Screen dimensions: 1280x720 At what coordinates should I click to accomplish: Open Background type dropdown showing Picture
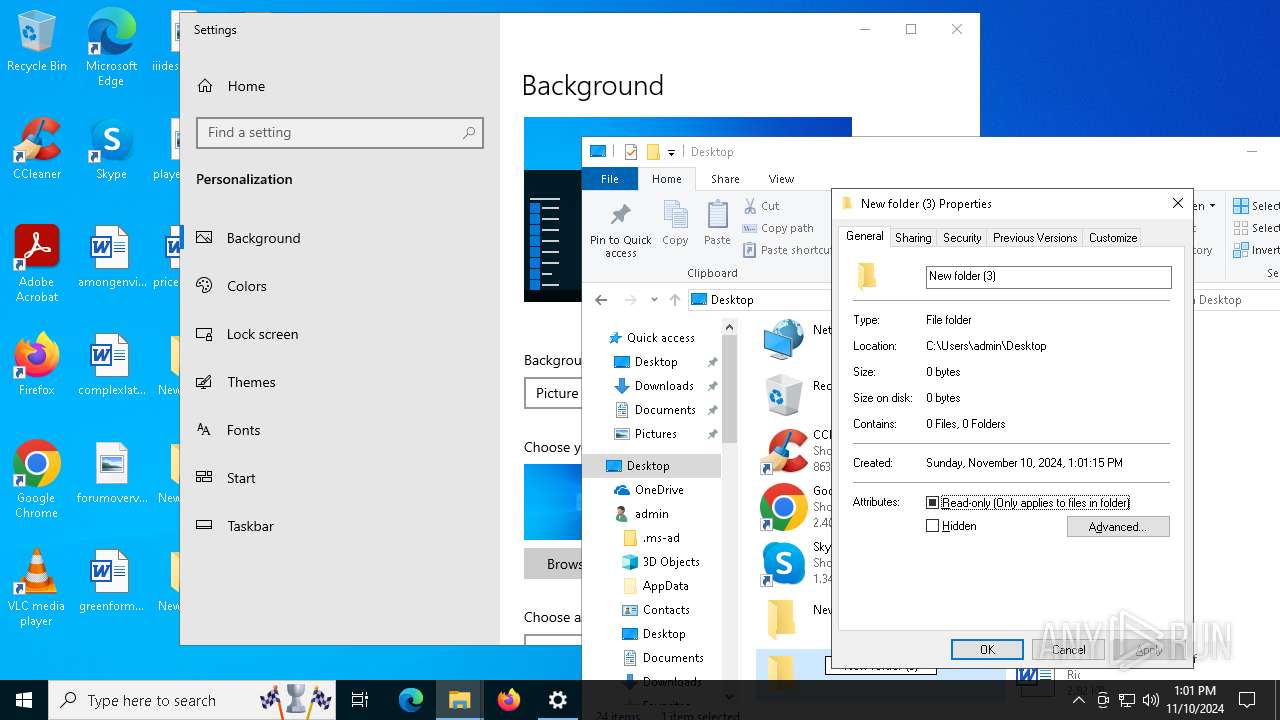click(553, 393)
